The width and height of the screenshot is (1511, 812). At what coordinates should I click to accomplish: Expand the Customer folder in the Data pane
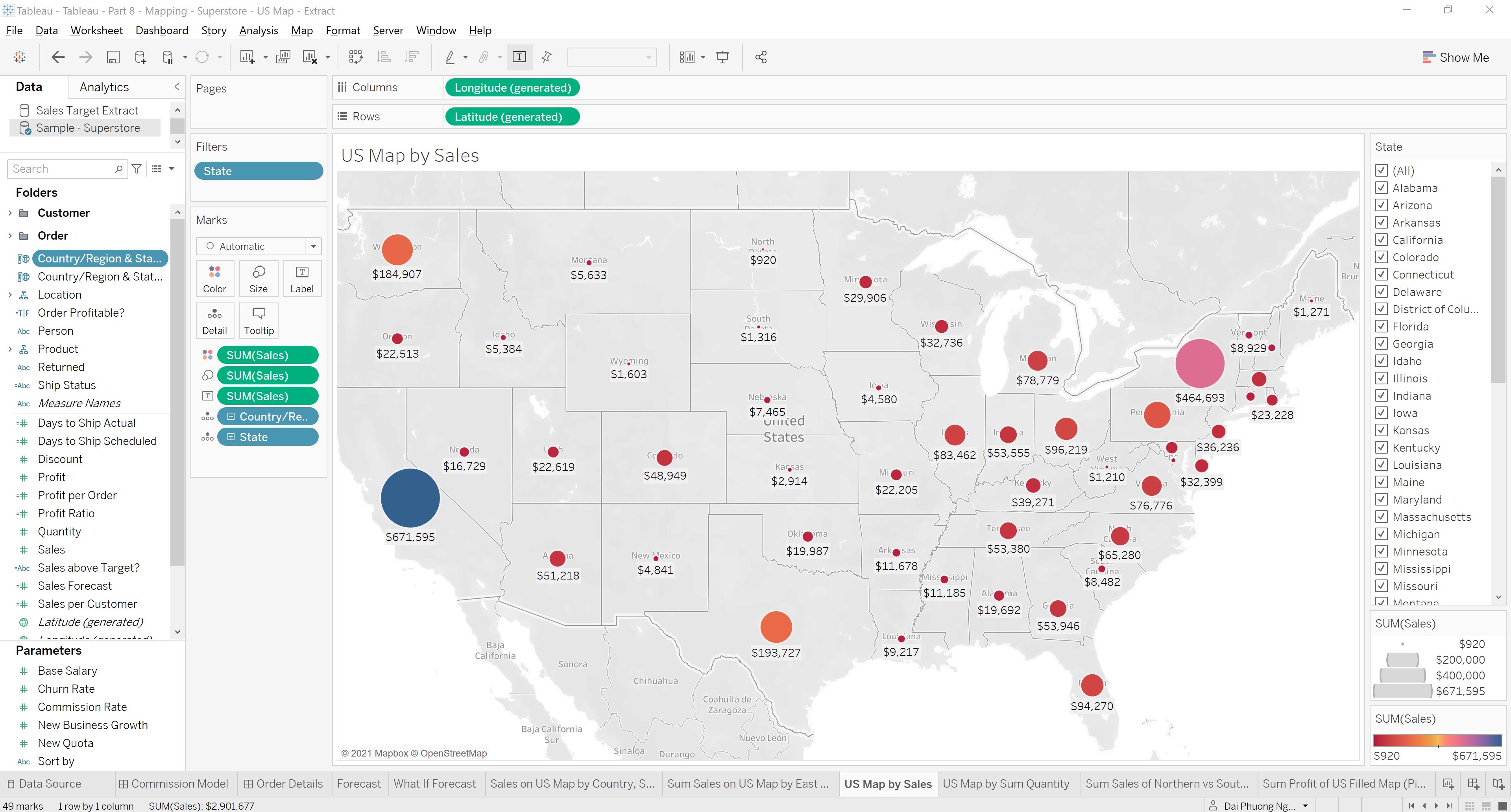coord(9,213)
